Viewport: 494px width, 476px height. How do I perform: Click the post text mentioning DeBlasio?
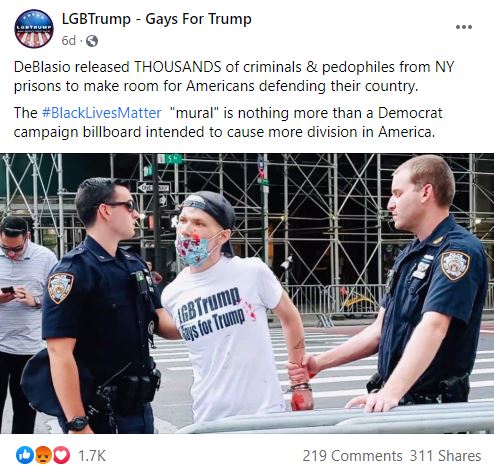233,76
